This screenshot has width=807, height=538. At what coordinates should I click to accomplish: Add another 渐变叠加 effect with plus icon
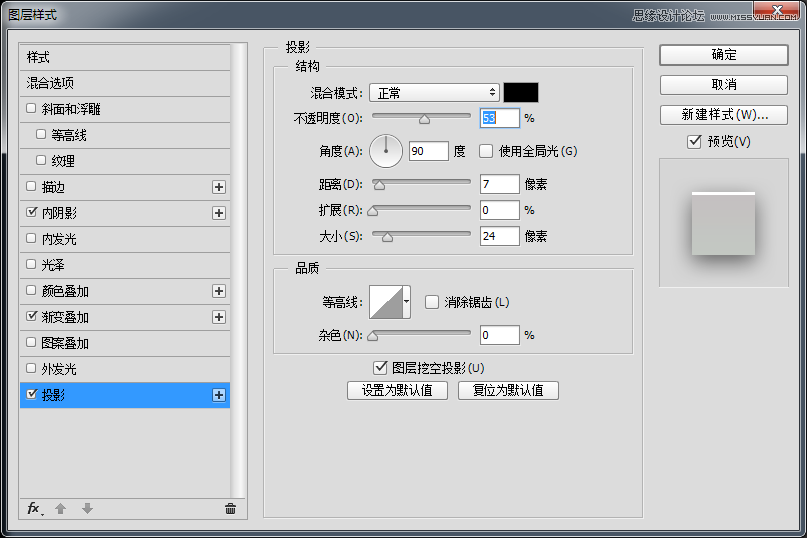(219, 317)
